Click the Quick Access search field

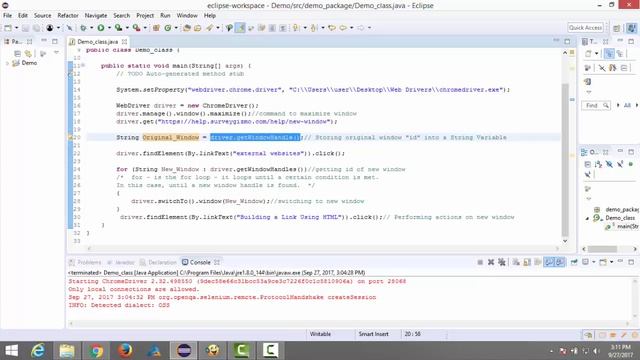tap(585, 28)
